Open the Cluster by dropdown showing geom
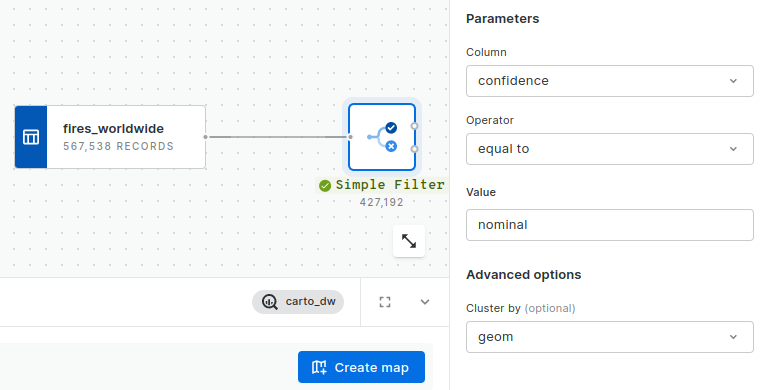Viewport: 762px width, 390px height. coord(609,337)
